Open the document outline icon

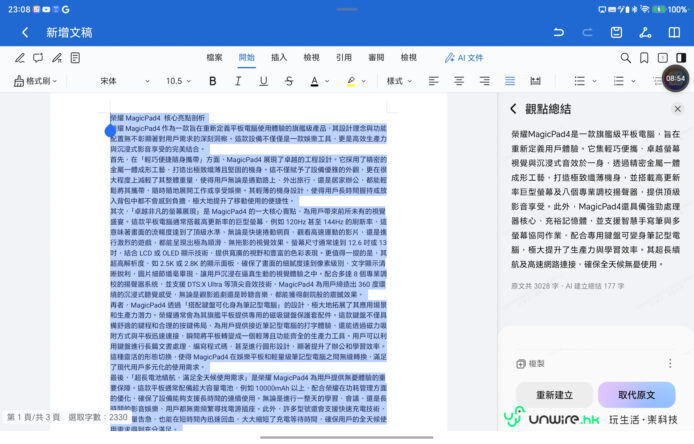[75, 58]
